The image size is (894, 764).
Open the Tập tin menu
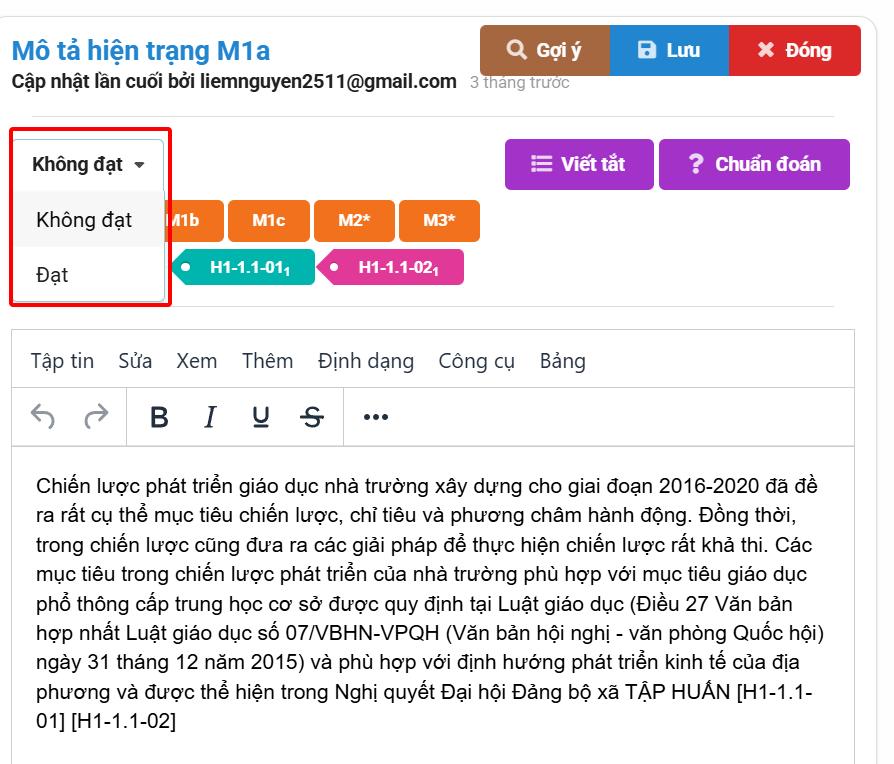62,361
